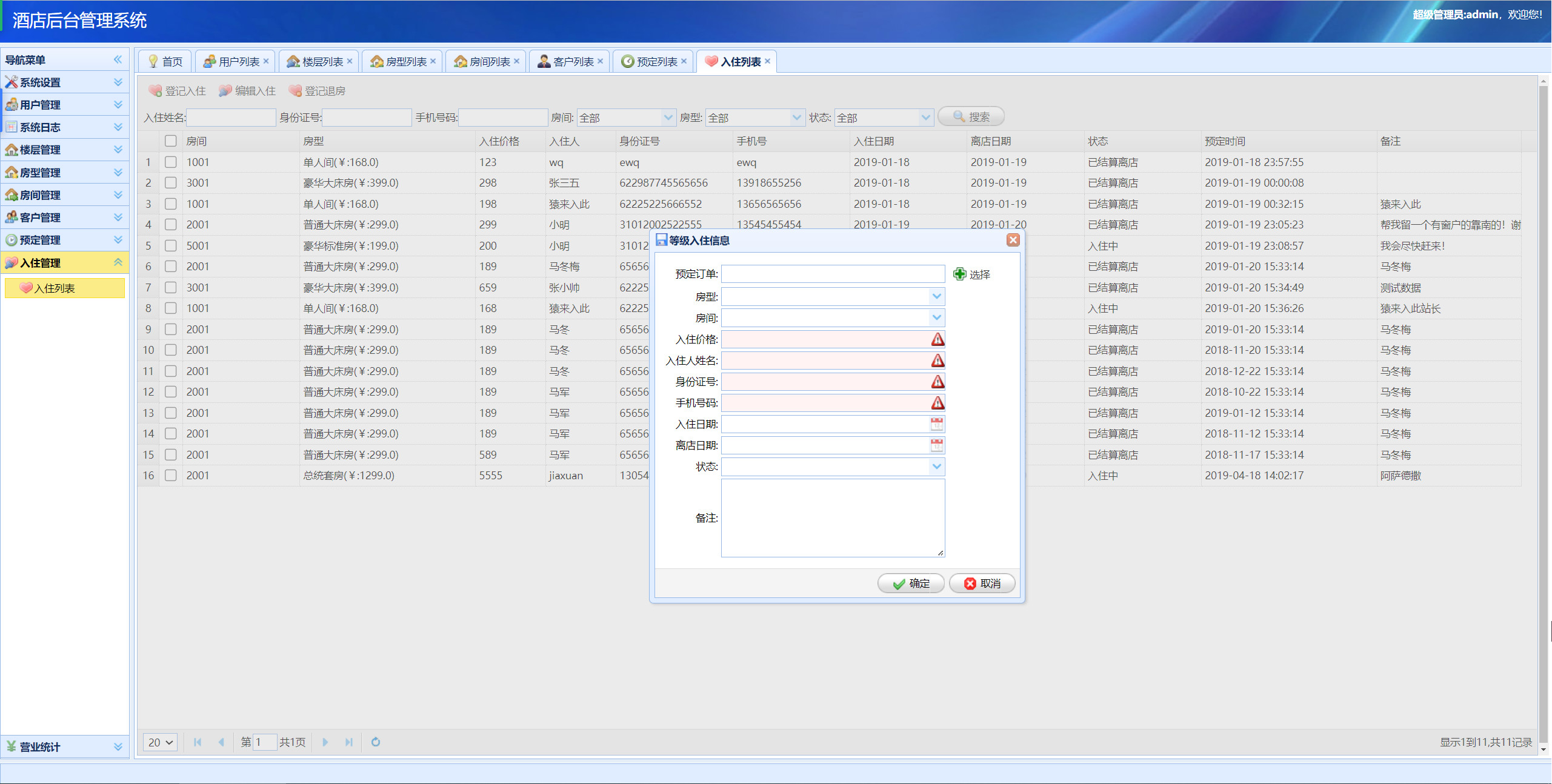Click the 取消 button in the dialog

pyautogui.click(x=982, y=583)
